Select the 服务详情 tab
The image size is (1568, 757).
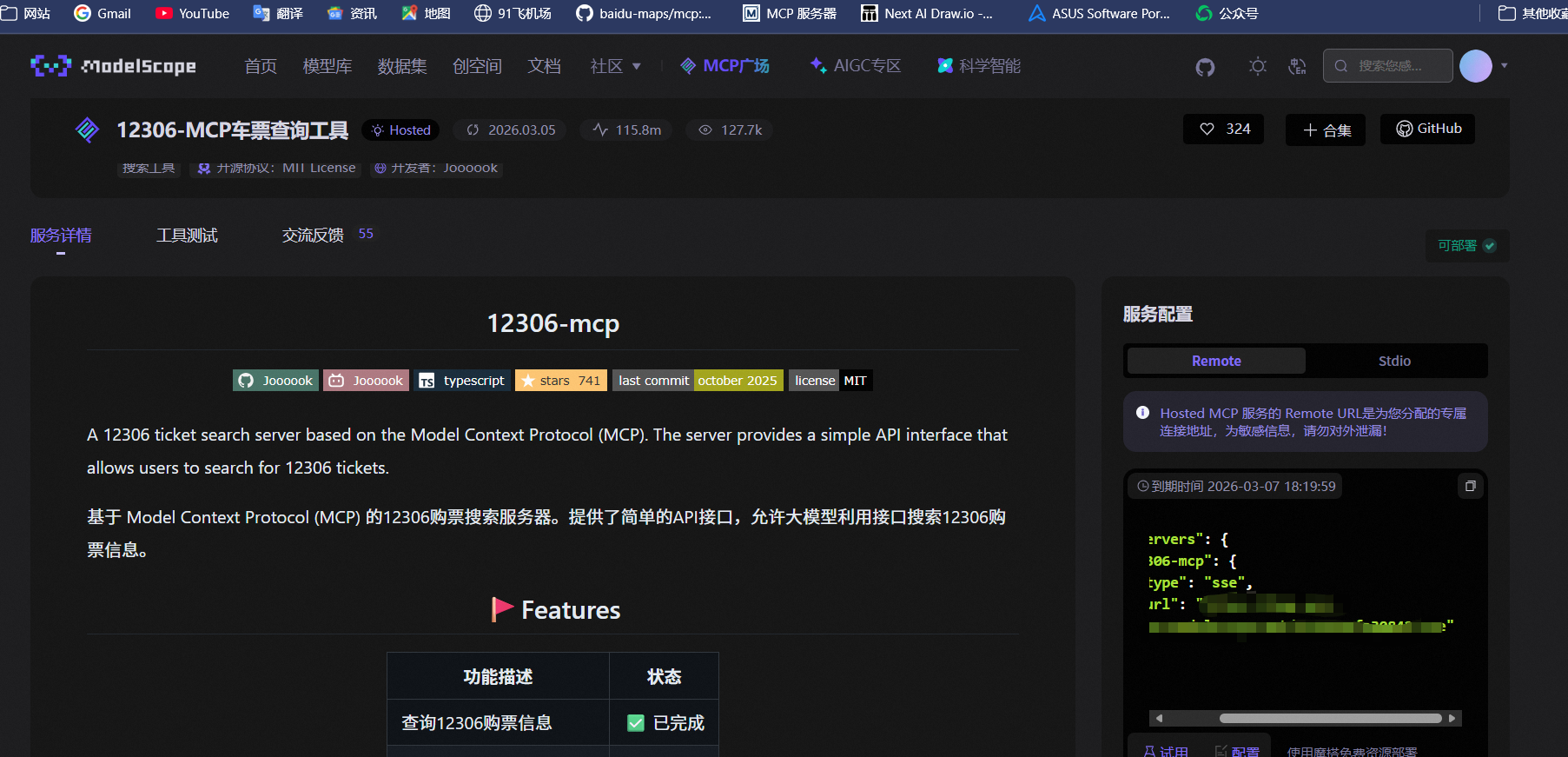pos(61,236)
